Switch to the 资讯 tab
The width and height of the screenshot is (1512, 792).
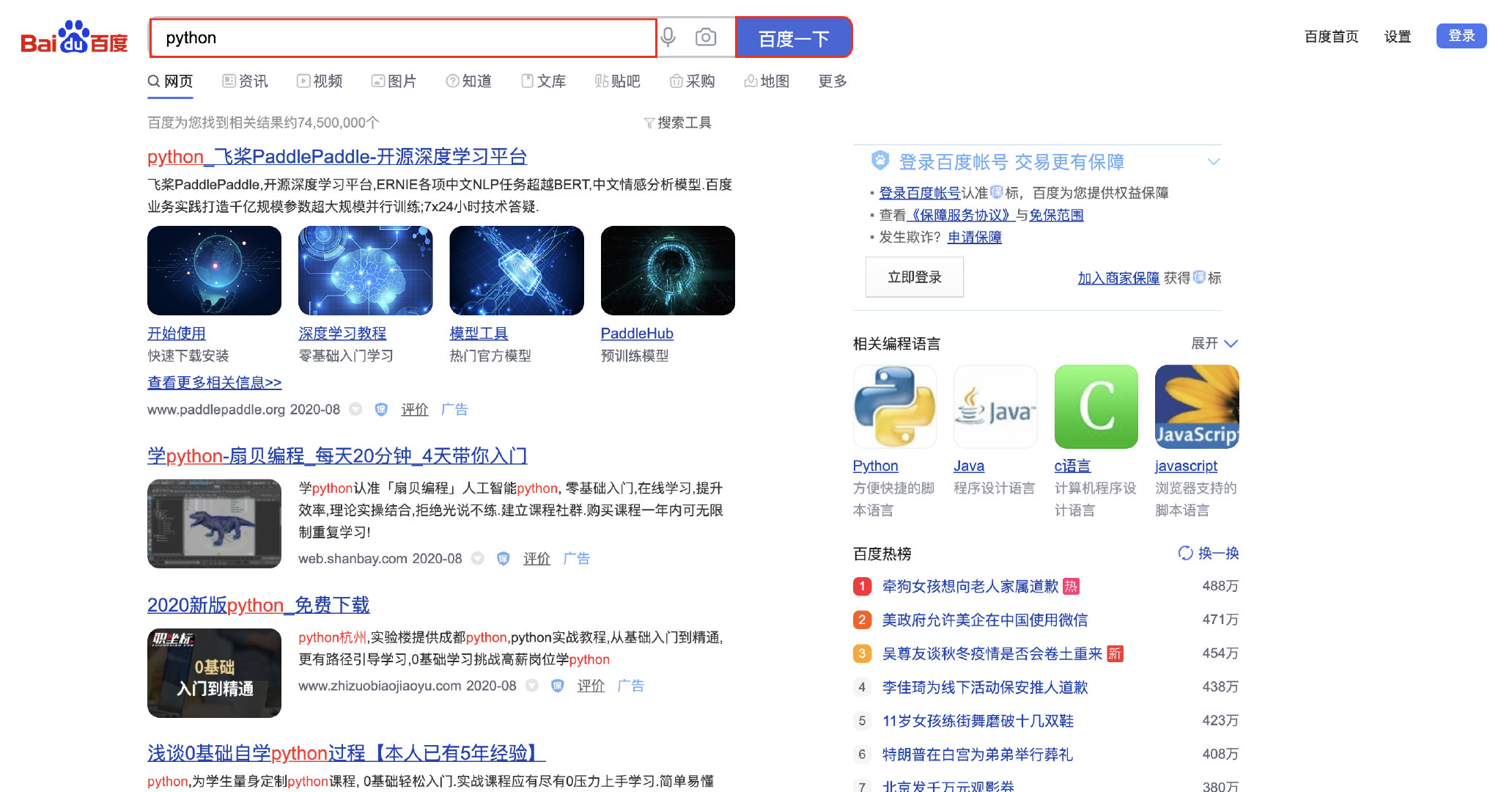(x=246, y=81)
